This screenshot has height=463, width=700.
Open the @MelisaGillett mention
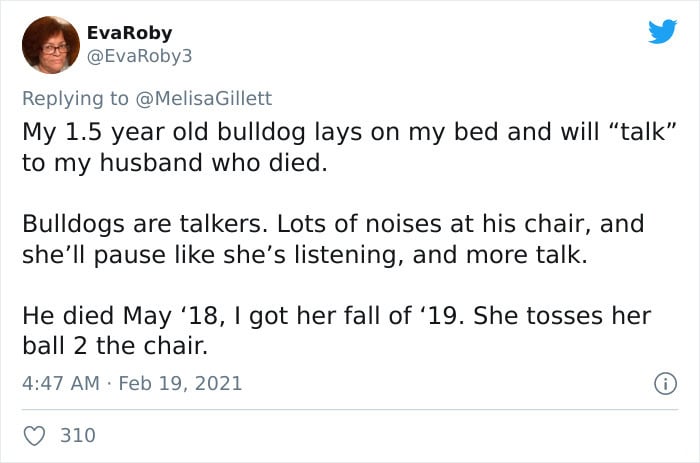tap(203, 98)
